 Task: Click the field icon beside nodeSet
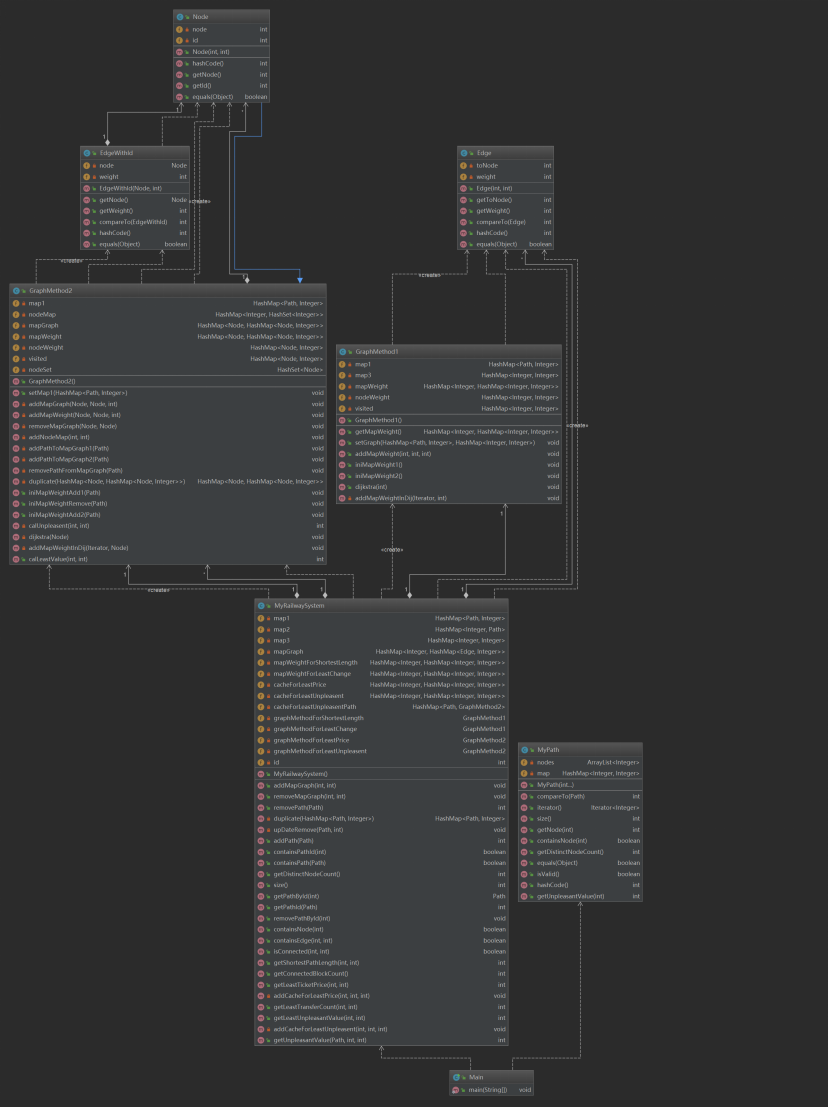coord(16,369)
